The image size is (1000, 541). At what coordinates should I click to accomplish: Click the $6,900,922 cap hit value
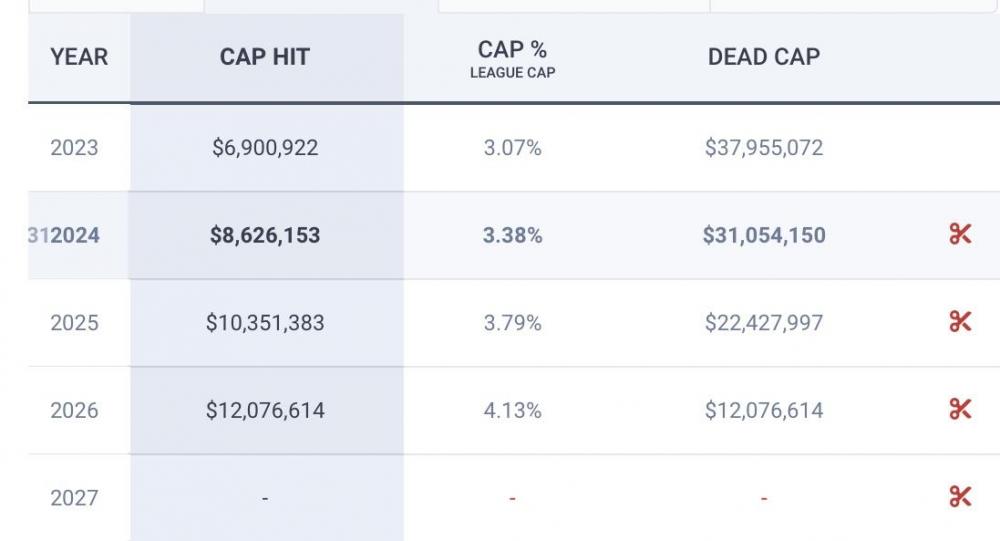click(265, 148)
